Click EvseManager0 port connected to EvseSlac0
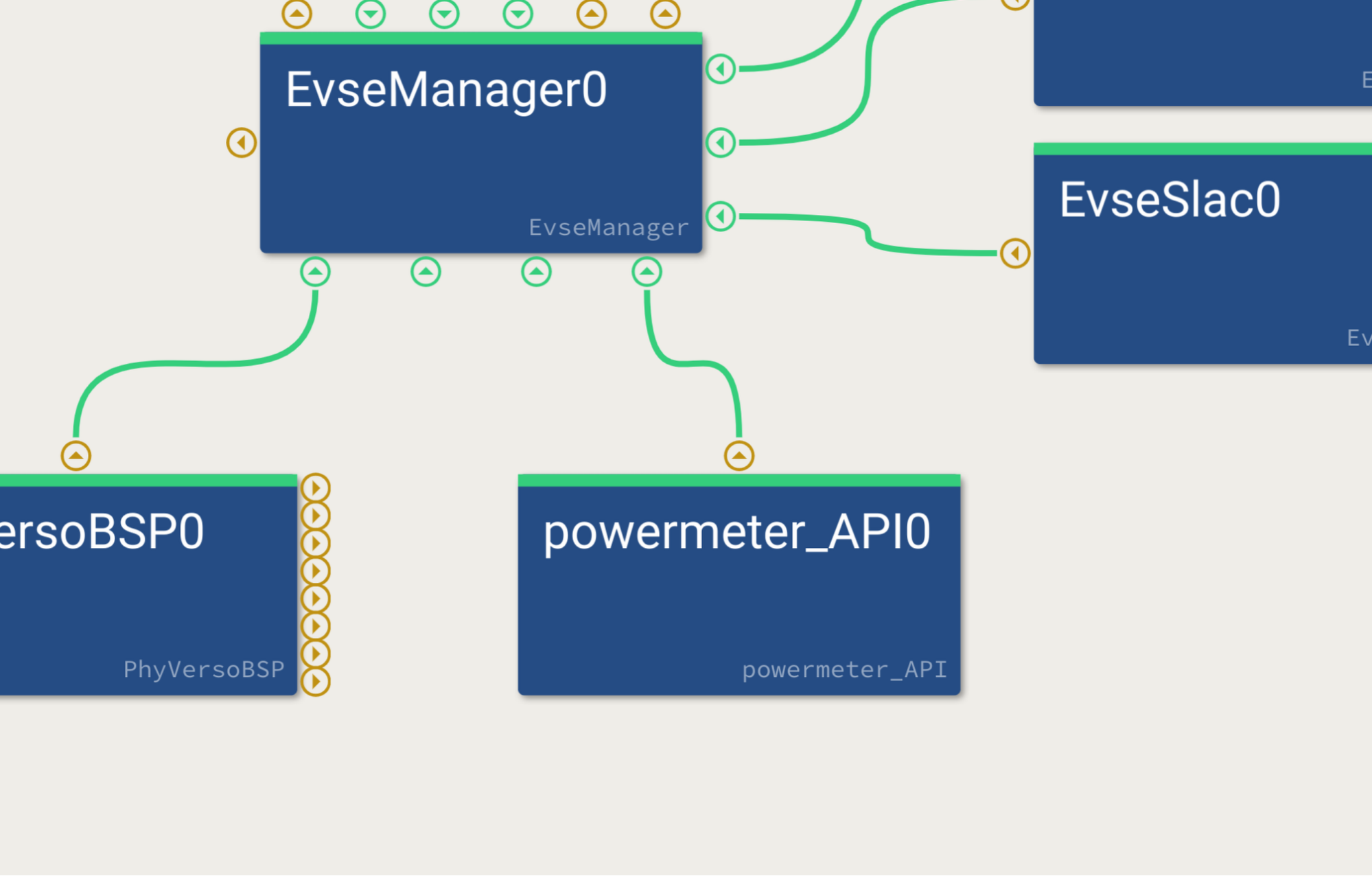This screenshot has height=876, width=1372. pos(721,217)
